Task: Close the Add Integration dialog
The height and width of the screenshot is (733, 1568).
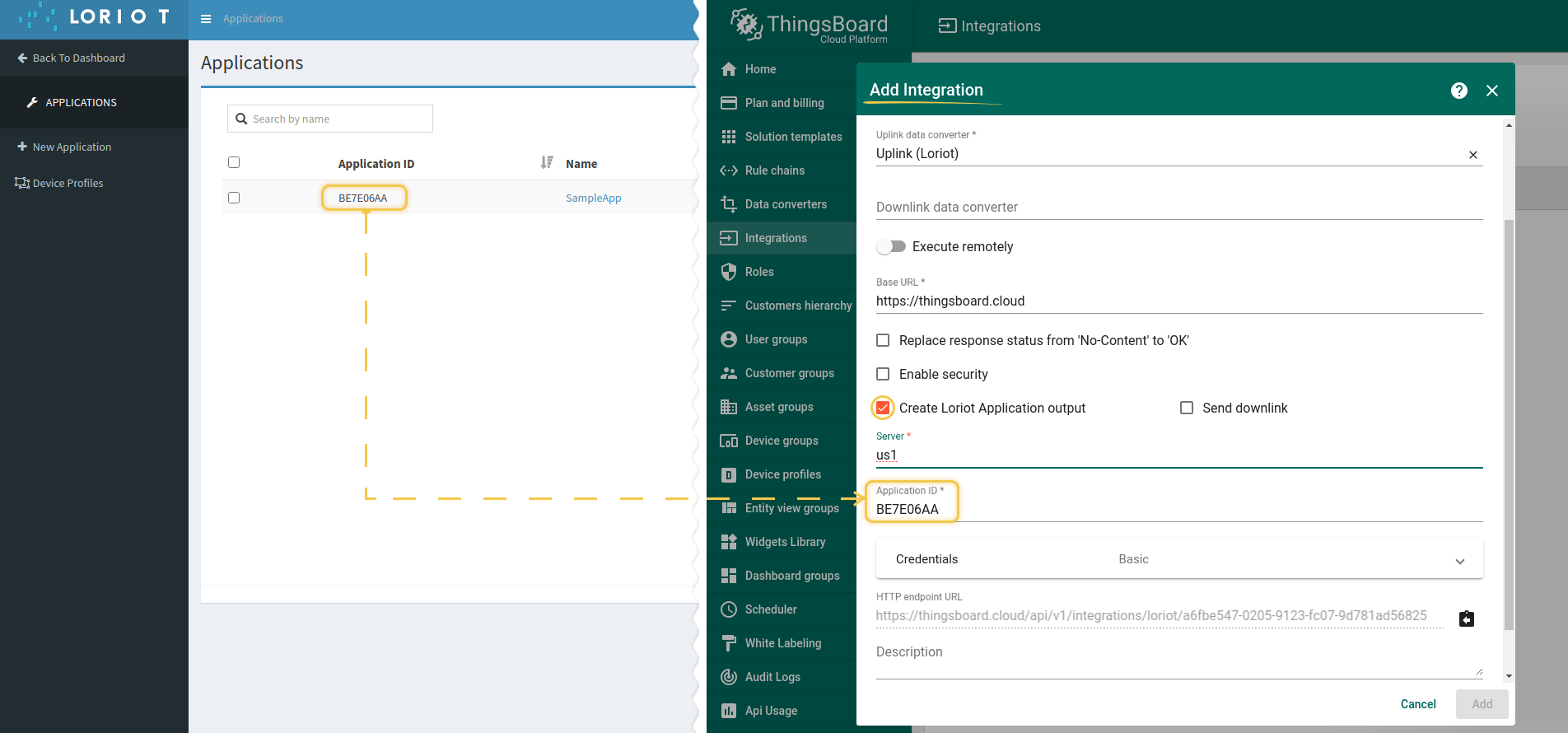Action: click(x=1492, y=91)
